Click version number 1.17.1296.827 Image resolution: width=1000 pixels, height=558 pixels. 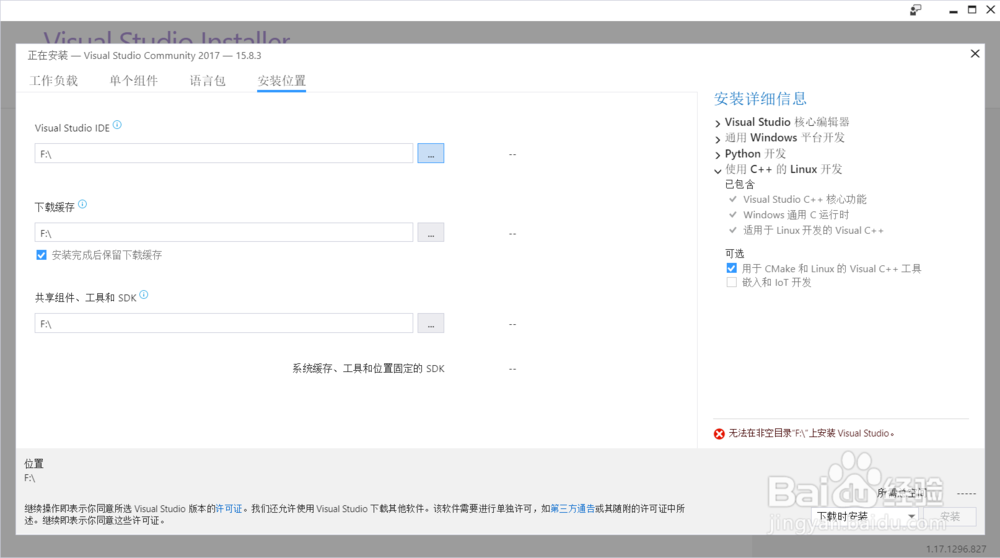coord(956,549)
